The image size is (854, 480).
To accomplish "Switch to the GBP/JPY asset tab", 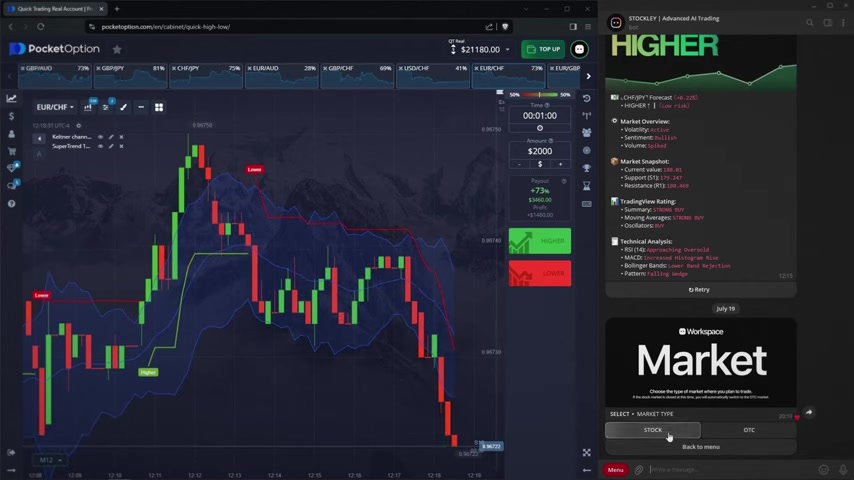I will [130, 76].
